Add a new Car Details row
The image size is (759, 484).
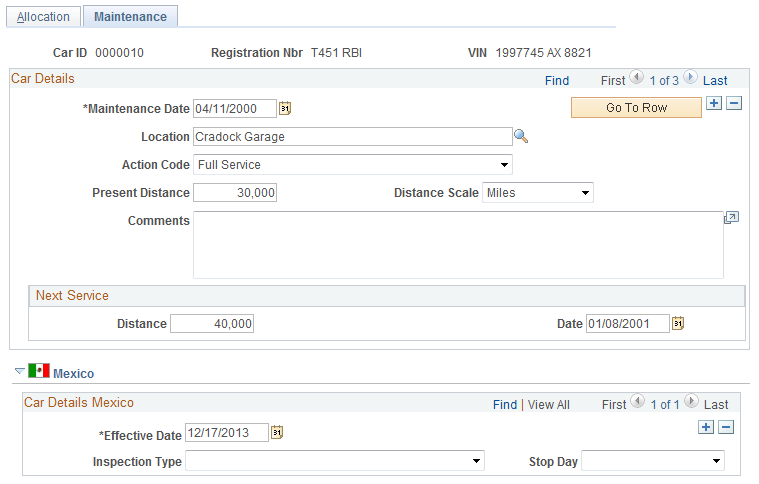(x=714, y=103)
